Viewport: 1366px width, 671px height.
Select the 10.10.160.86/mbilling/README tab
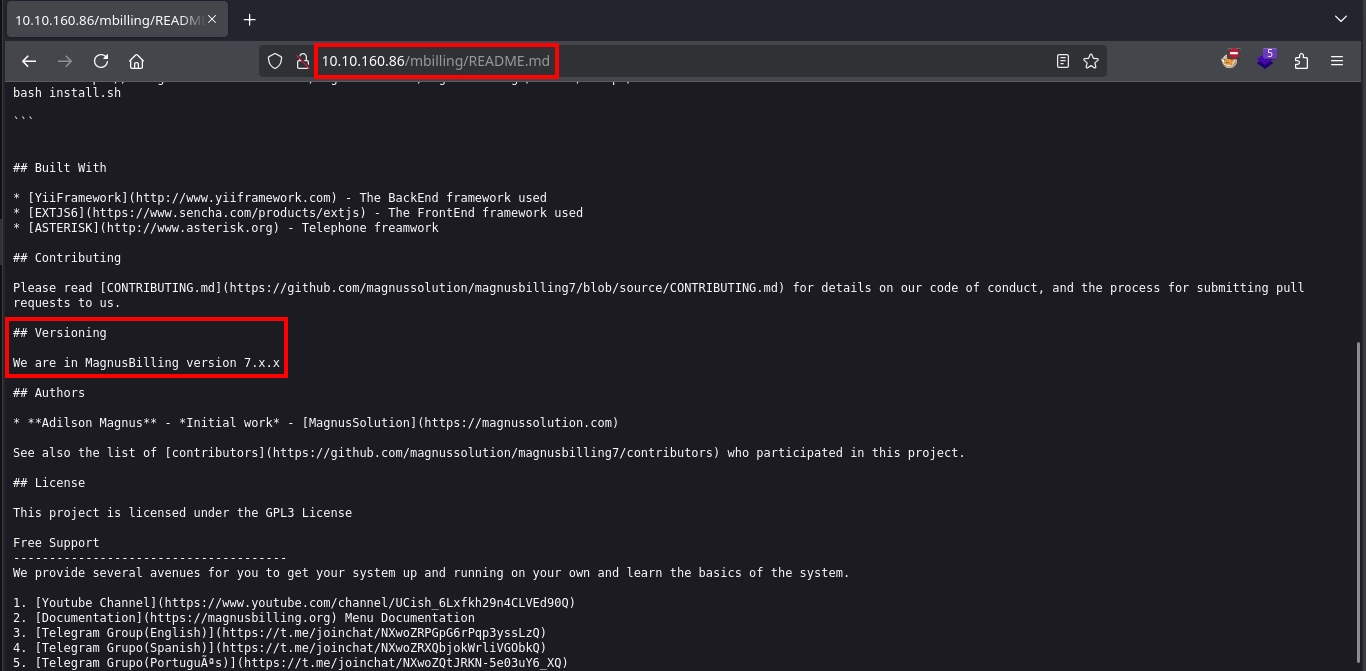[x=115, y=19]
